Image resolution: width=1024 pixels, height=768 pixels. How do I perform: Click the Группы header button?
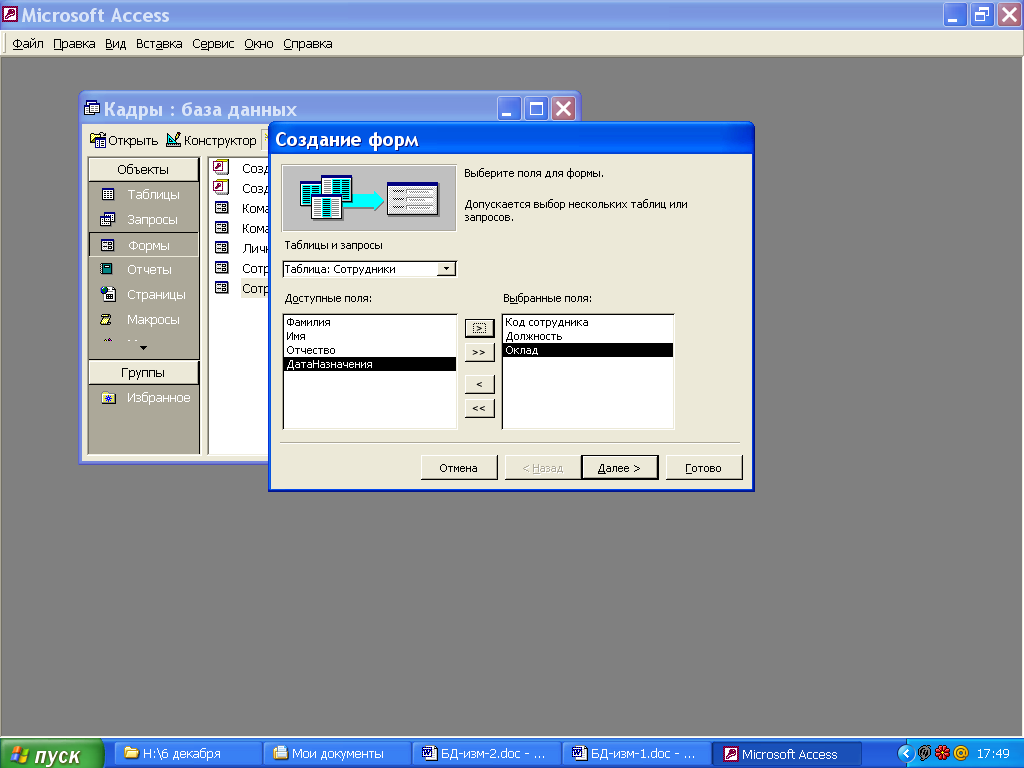pos(143,373)
